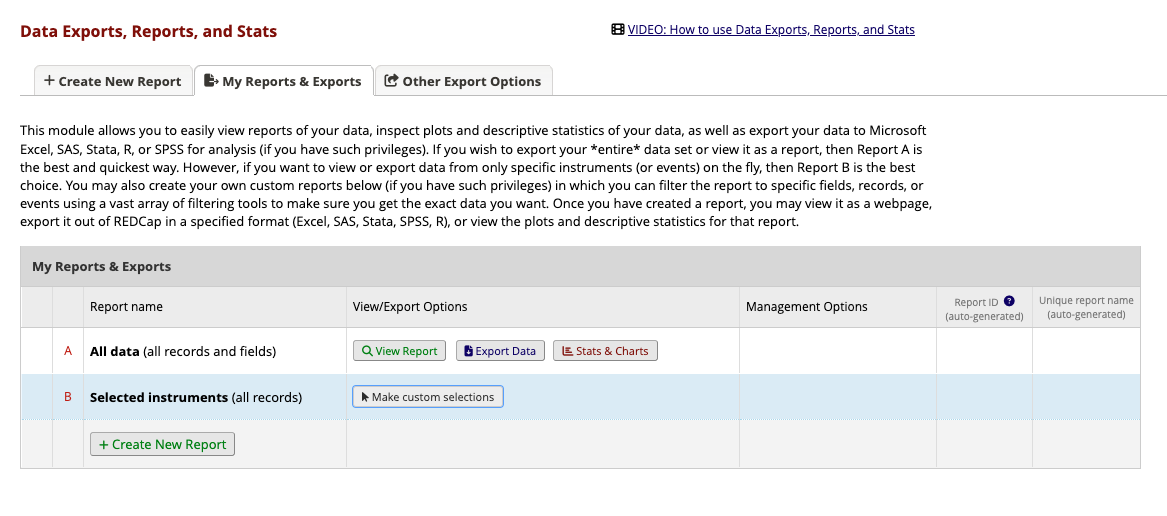This screenshot has height=516, width=1167.
Task: Open the Other Export Options tab
Action: pyautogui.click(x=463, y=81)
